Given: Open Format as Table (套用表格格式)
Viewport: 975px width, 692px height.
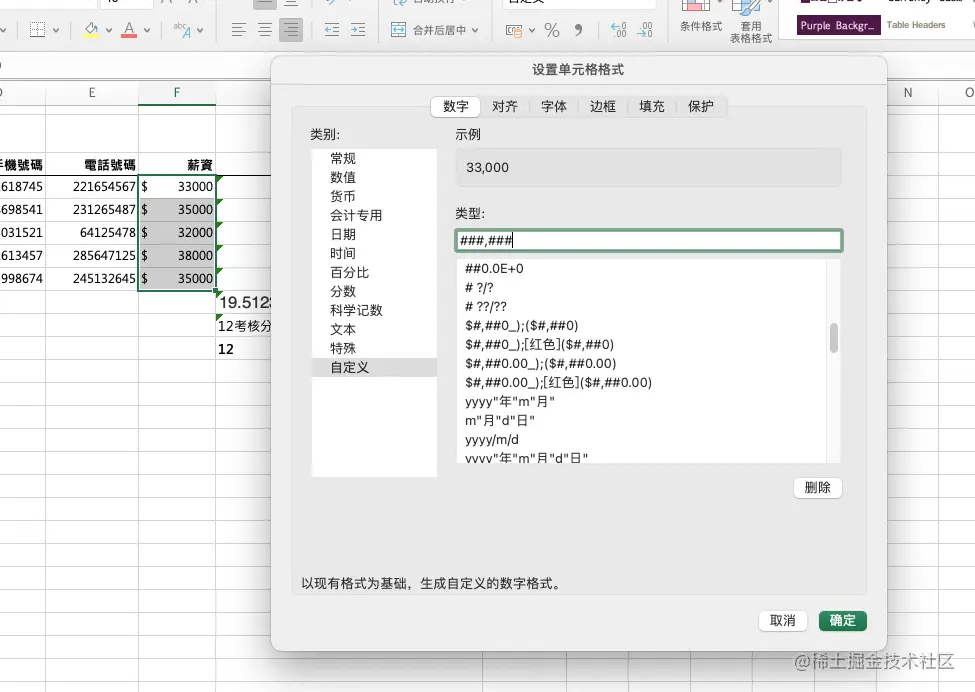Looking at the screenshot, I should [751, 22].
